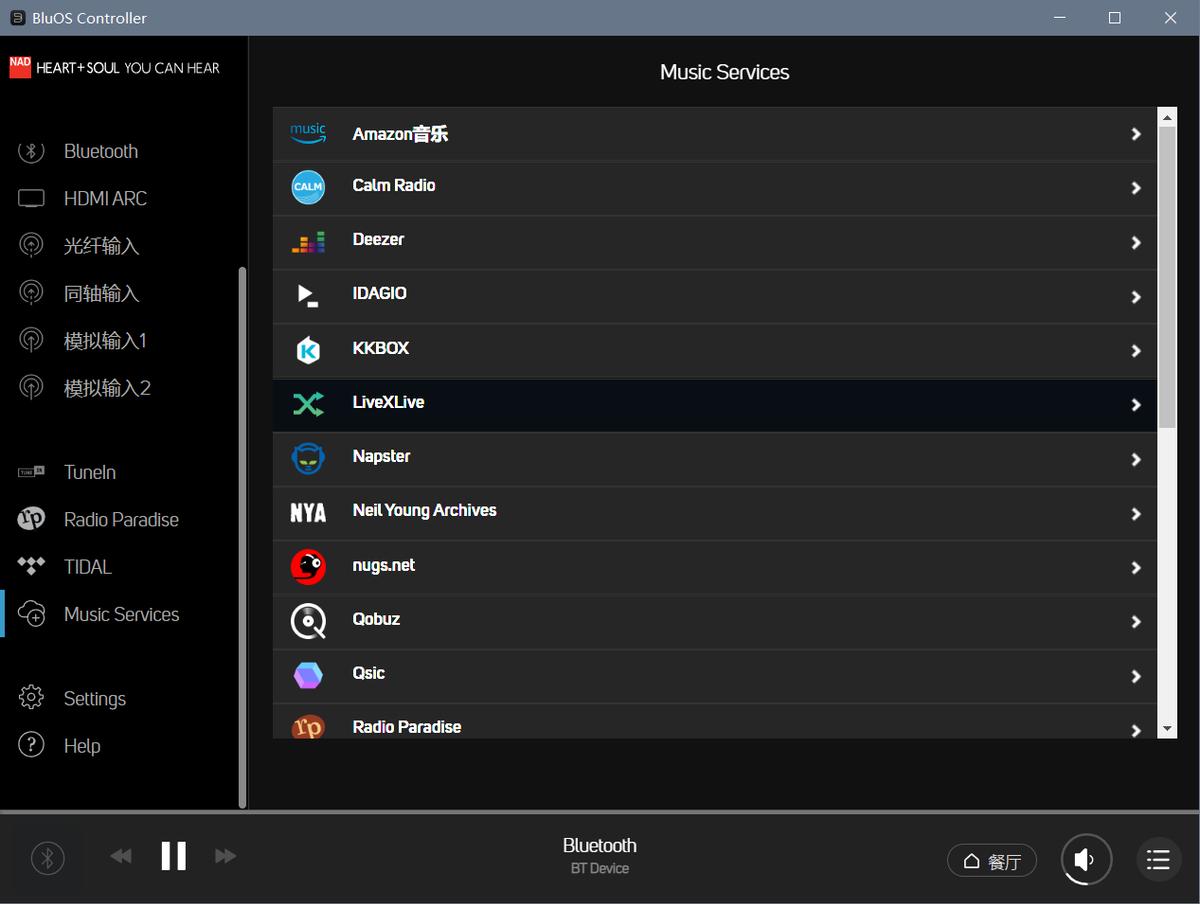Image resolution: width=1200 pixels, height=904 pixels.
Task: Expand the LiveXLive row chevron
Action: click(x=1136, y=405)
